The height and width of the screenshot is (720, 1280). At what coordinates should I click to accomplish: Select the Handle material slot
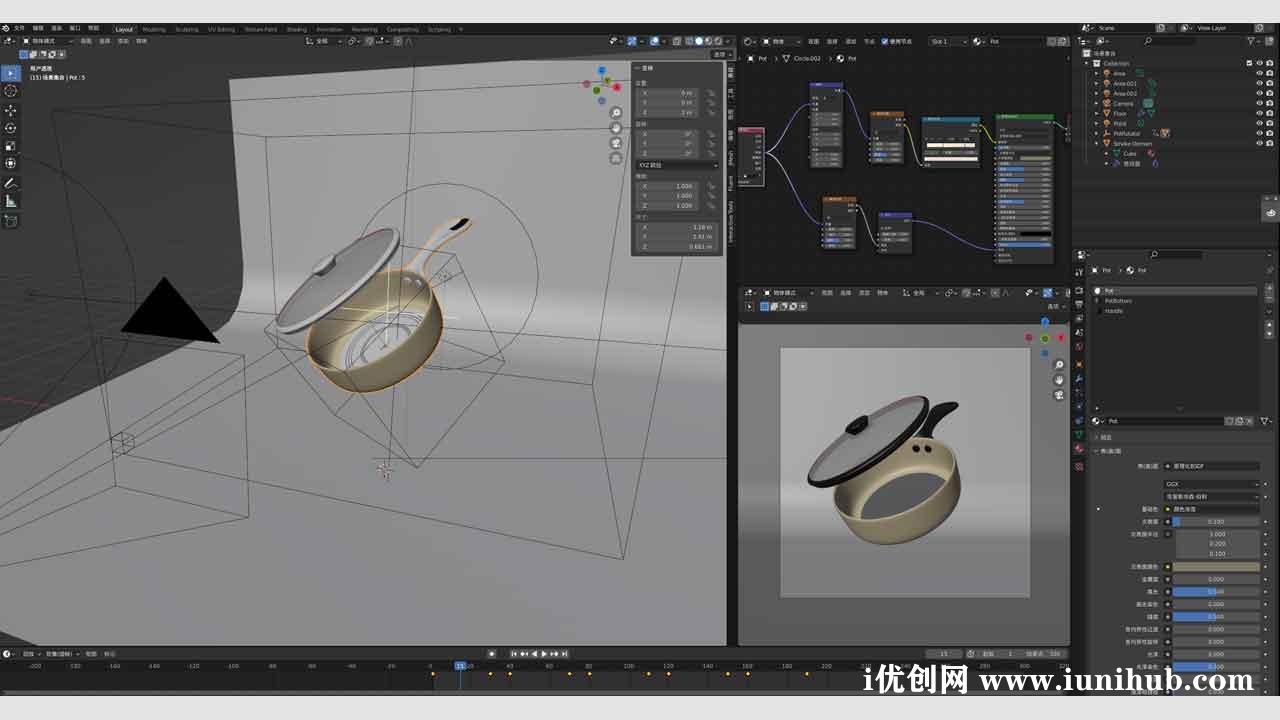coord(1176,310)
